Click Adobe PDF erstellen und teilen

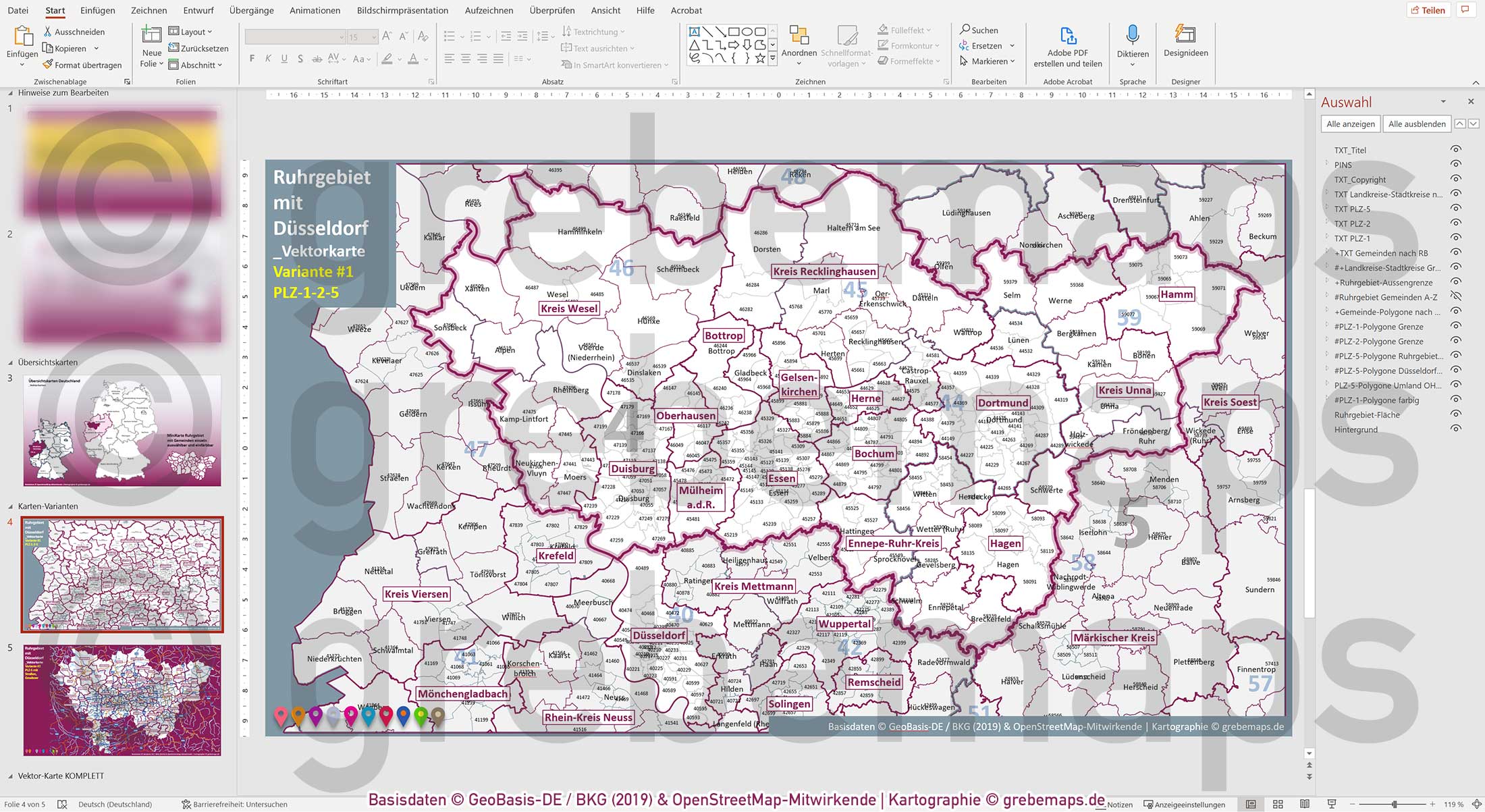point(1068,47)
